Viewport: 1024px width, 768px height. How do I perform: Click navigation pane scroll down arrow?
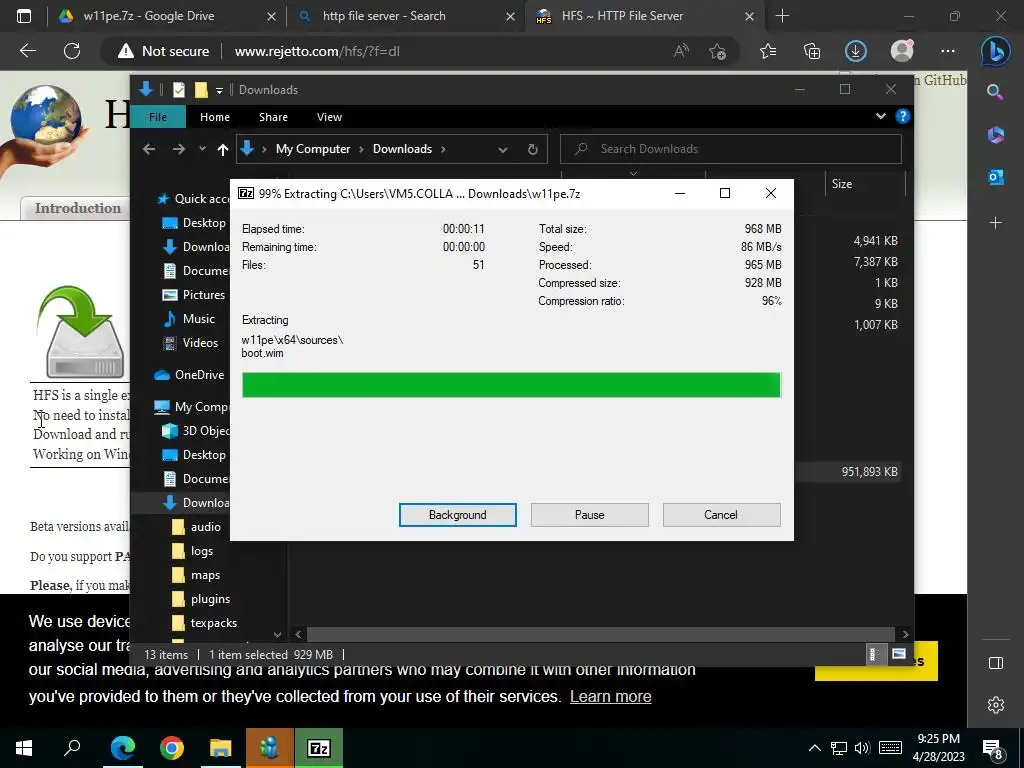coord(277,634)
